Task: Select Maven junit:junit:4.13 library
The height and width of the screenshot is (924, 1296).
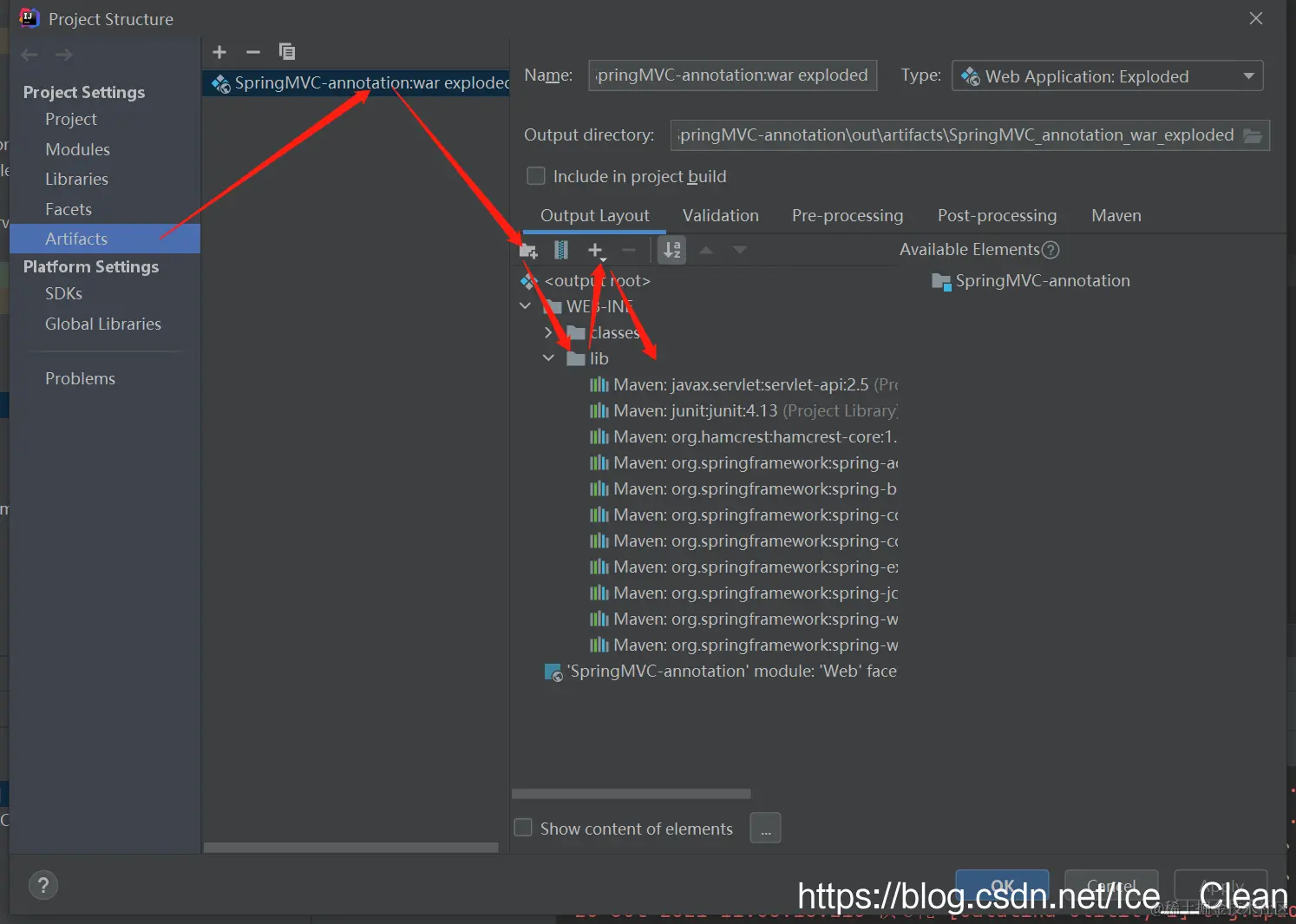Action: click(x=743, y=410)
